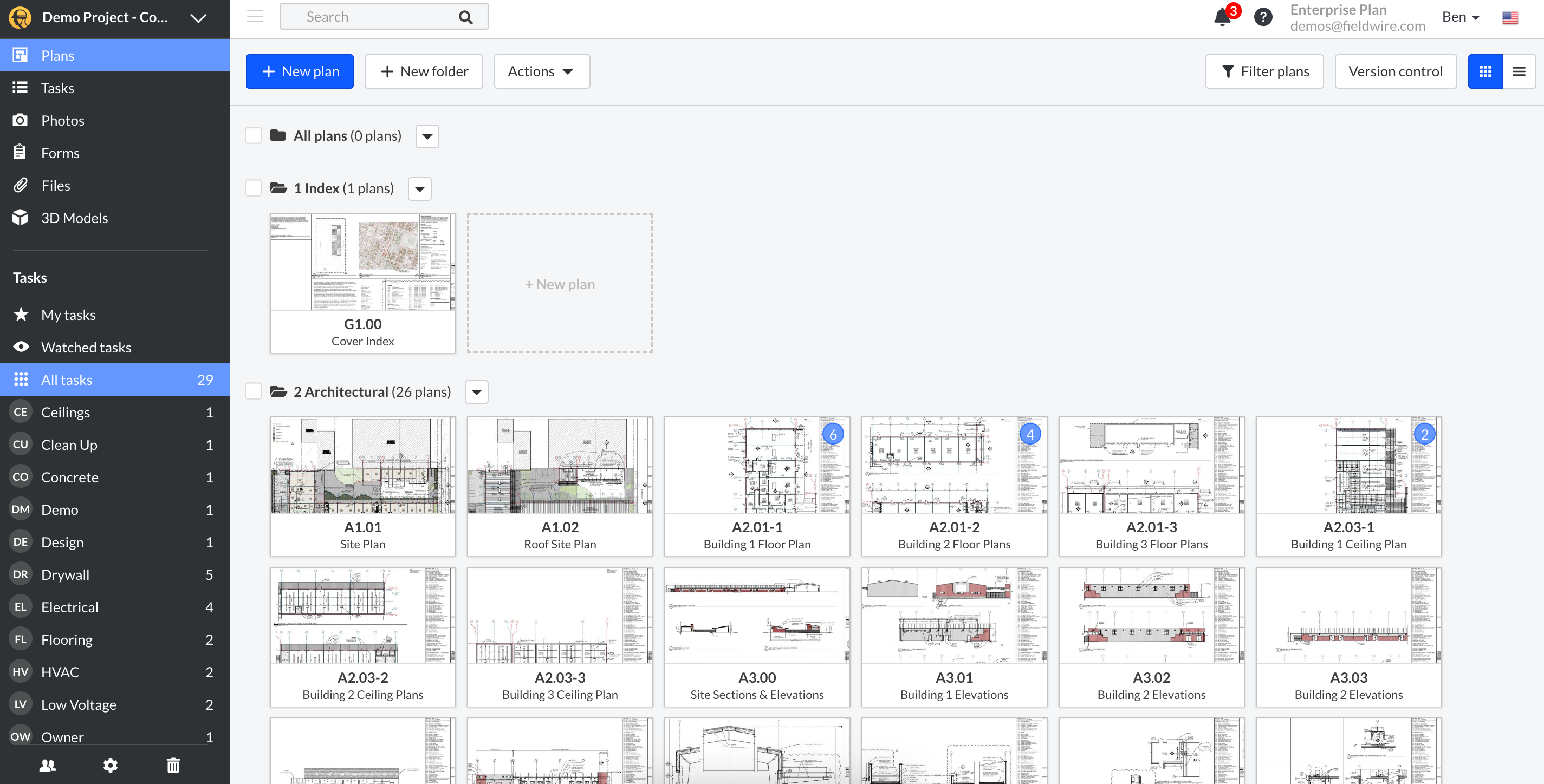Open the help question mark icon
The image size is (1544, 784).
click(x=1263, y=16)
